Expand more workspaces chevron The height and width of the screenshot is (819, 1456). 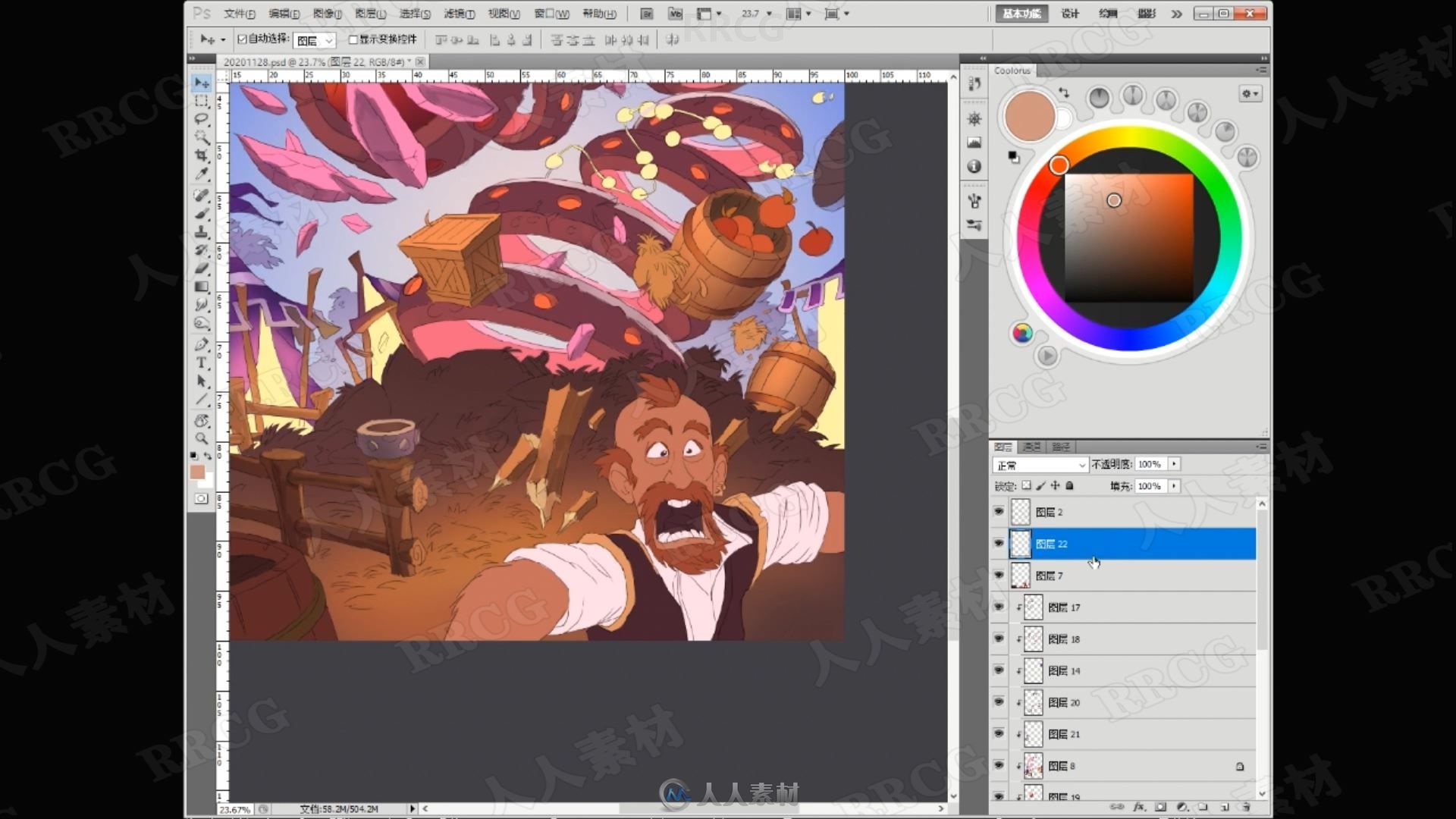(x=1176, y=14)
